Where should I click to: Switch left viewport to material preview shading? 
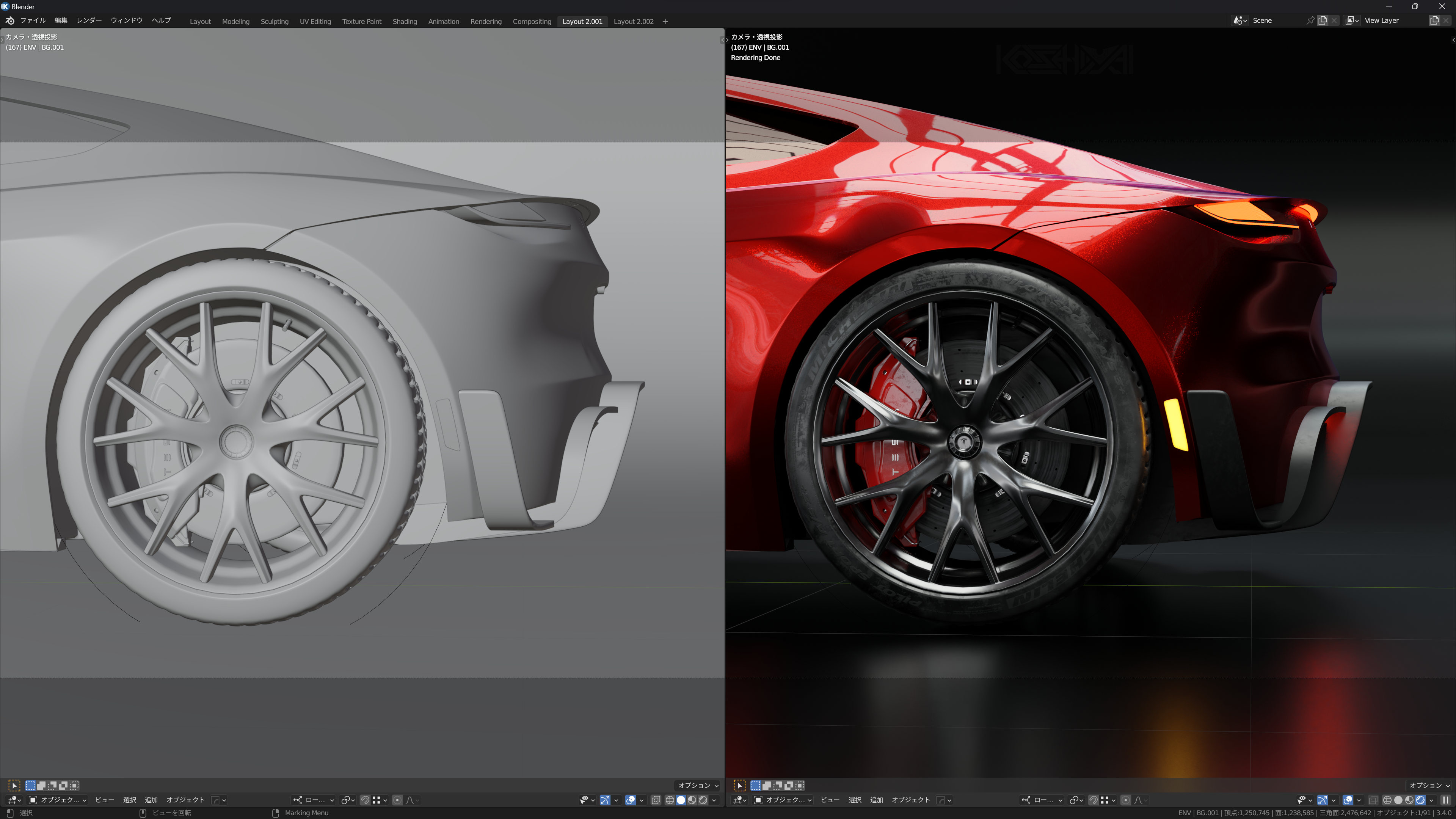pos(692,800)
